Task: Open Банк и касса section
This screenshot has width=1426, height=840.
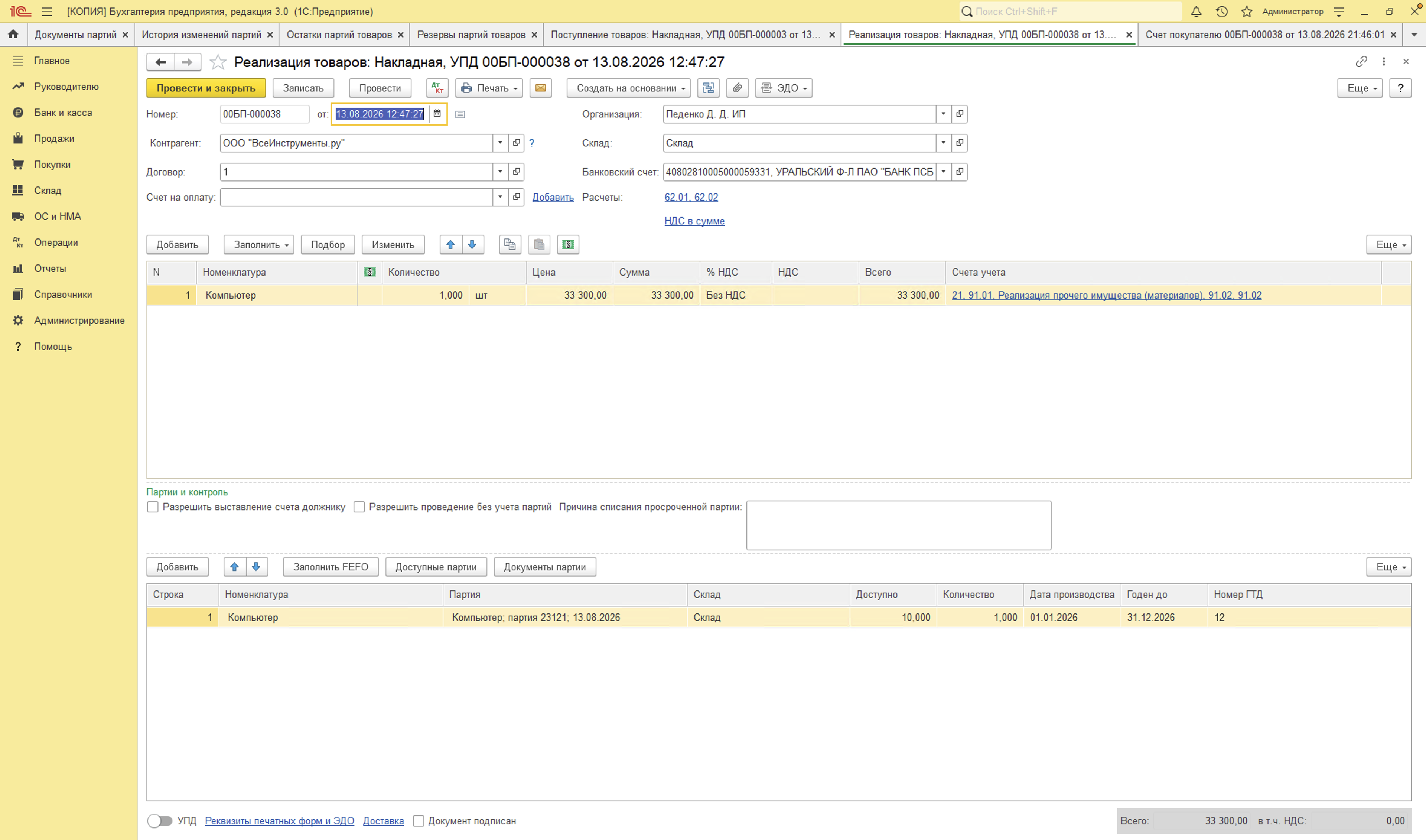Action: pyautogui.click(x=63, y=113)
